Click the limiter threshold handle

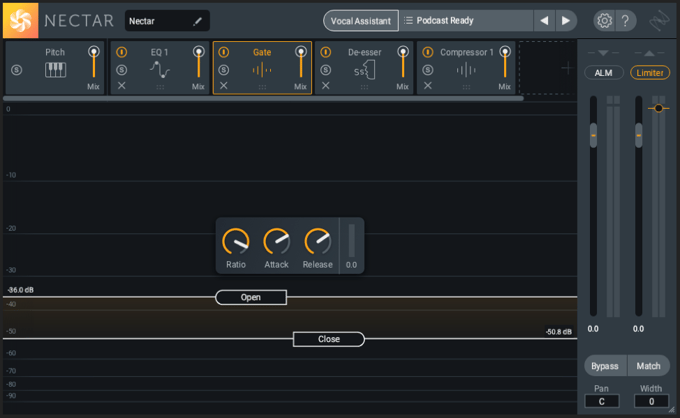(x=658, y=108)
